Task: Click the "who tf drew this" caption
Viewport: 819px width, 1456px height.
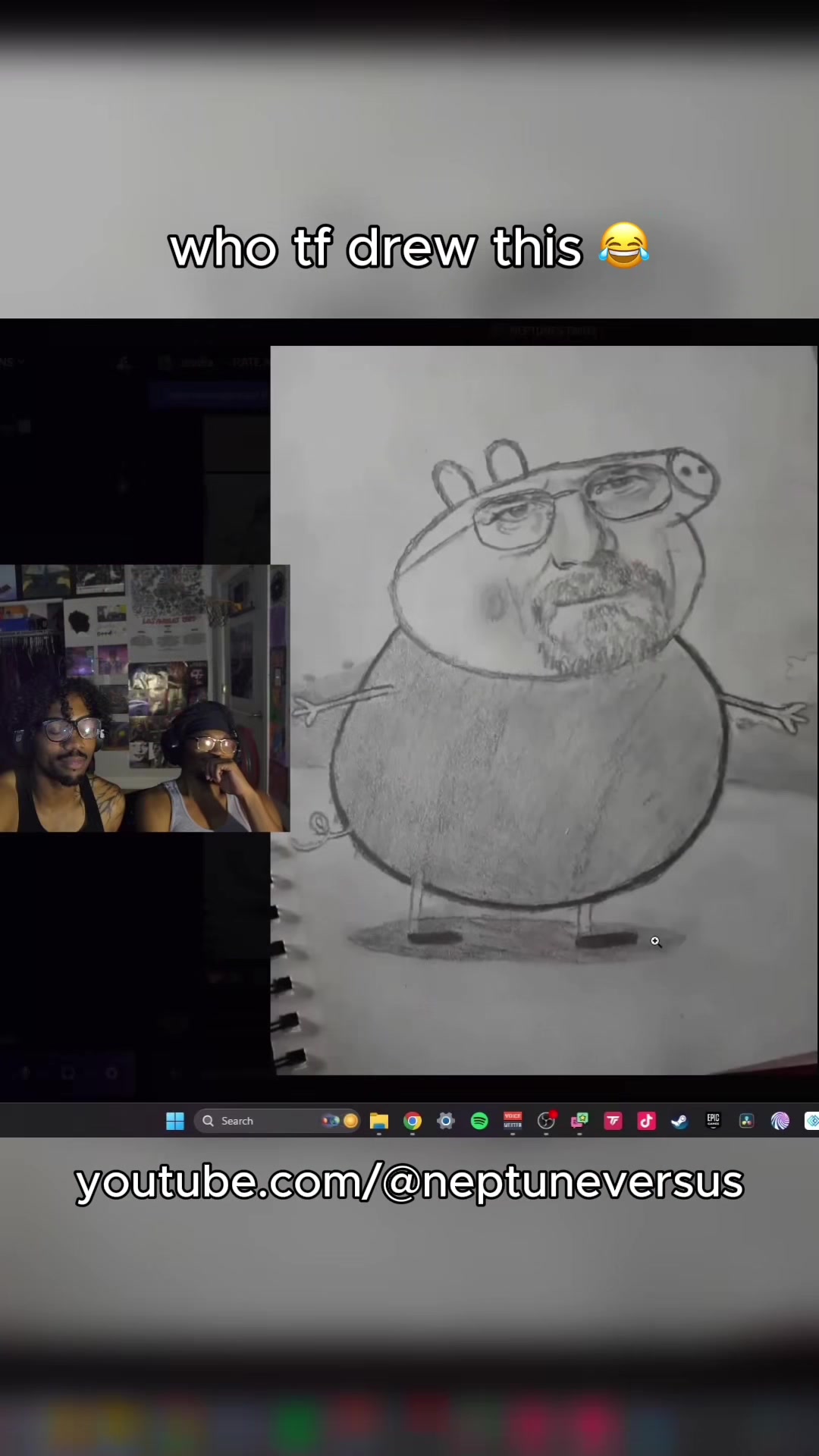Action: click(x=409, y=247)
